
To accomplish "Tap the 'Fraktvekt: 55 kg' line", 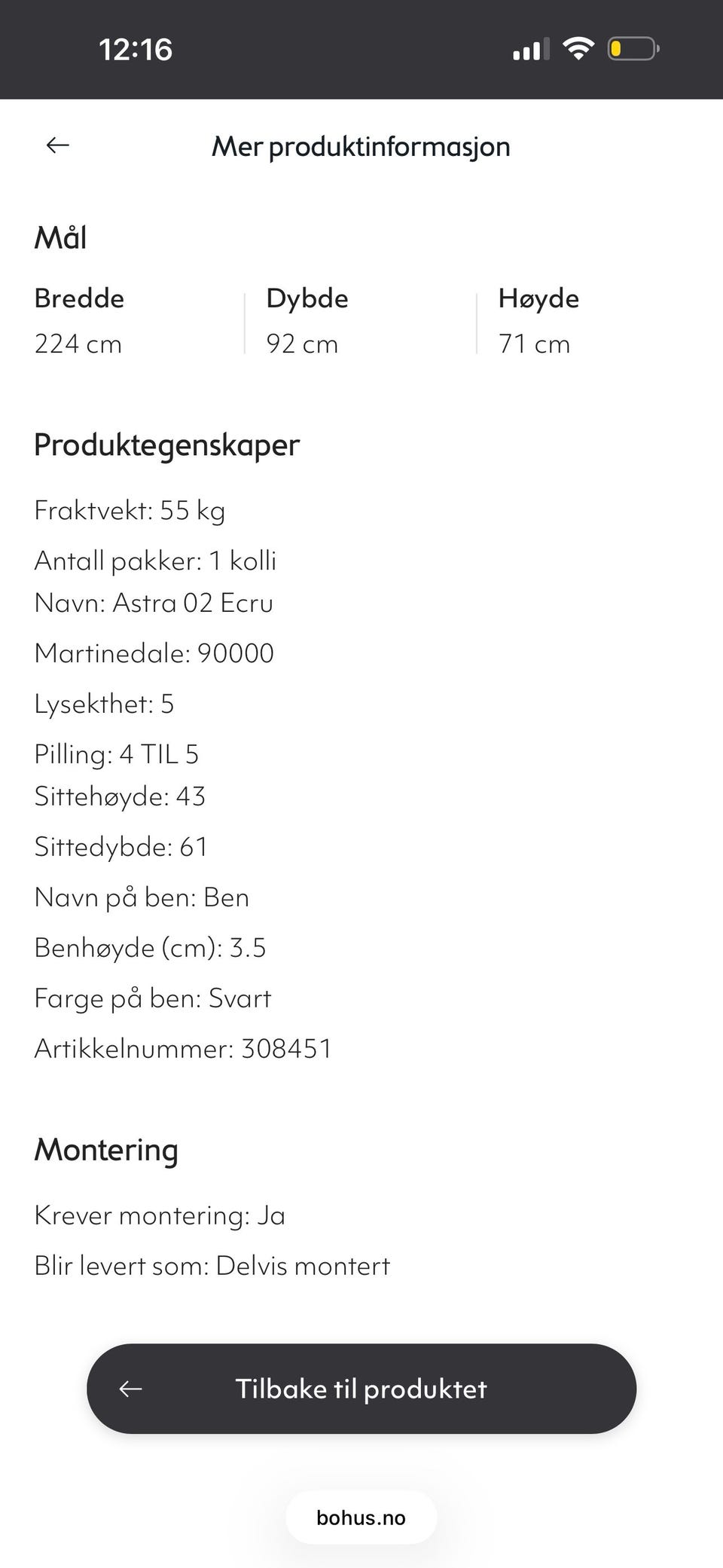I will [x=130, y=511].
